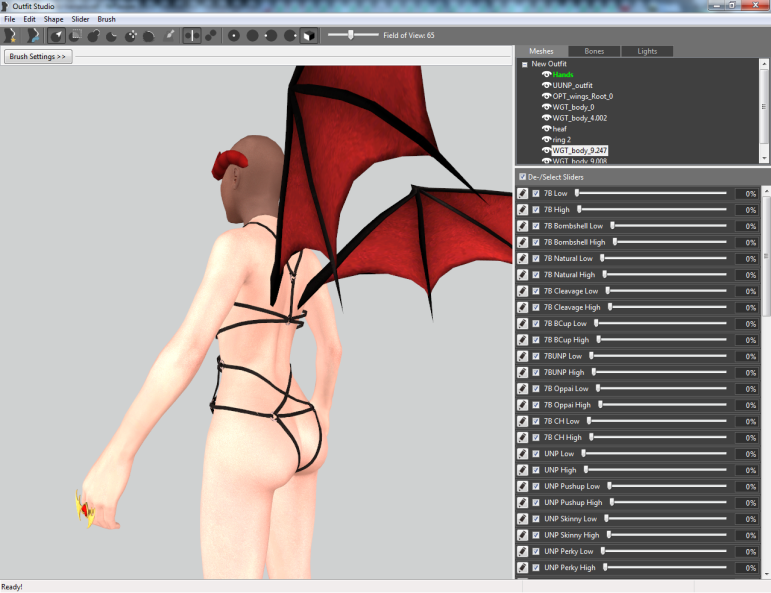Screen dimensions: 771x593
Task: Click the New Project toolbar icon
Action: click(x=10, y=35)
